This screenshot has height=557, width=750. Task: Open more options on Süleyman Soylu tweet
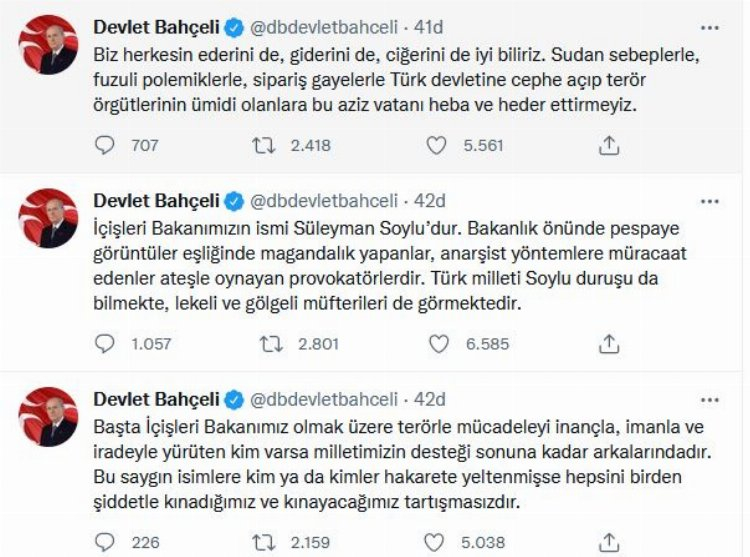[x=709, y=199]
